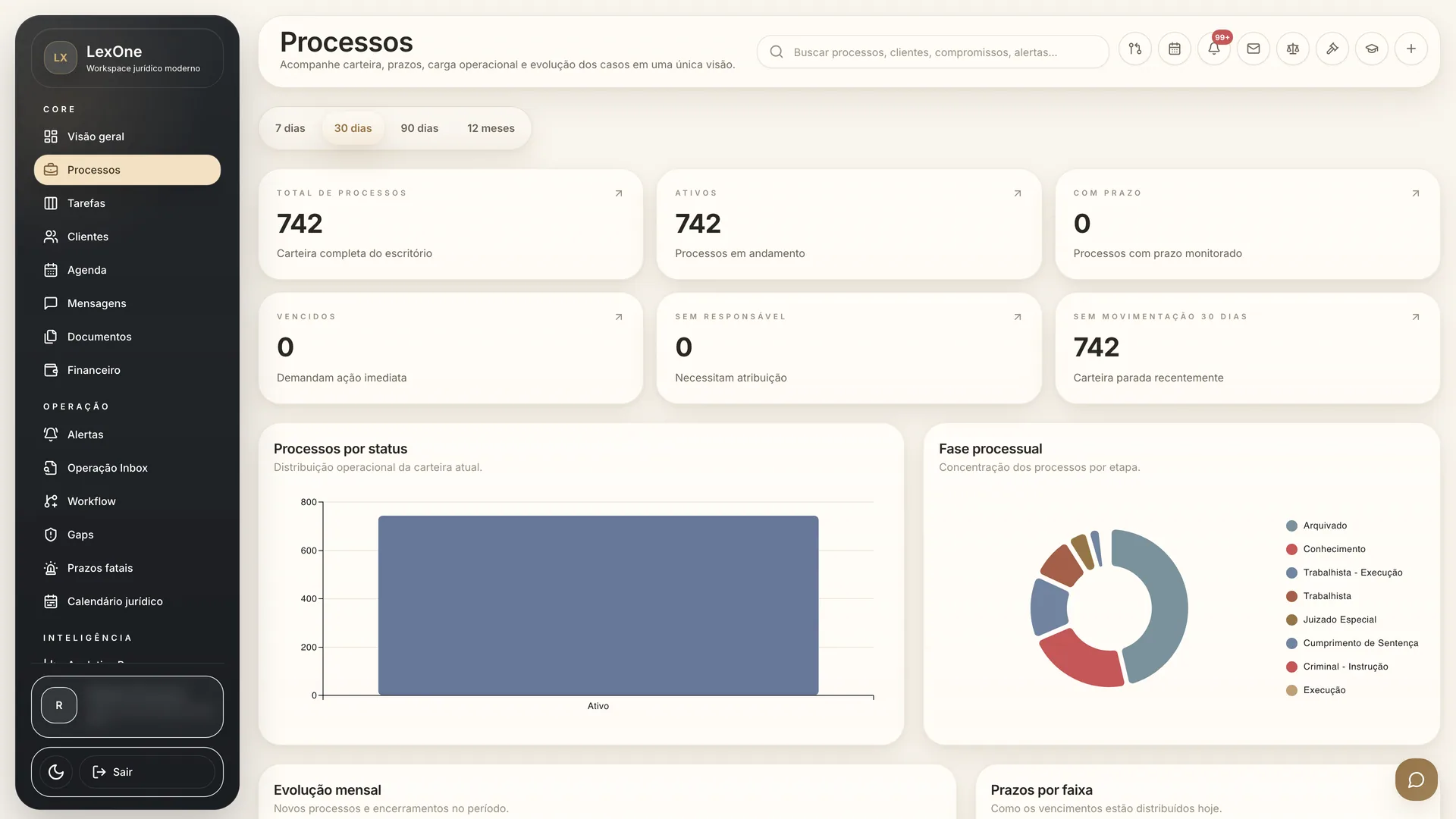1456x819 pixels.
Task: Switch to the 90 dias range
Action: pos(419,128)
